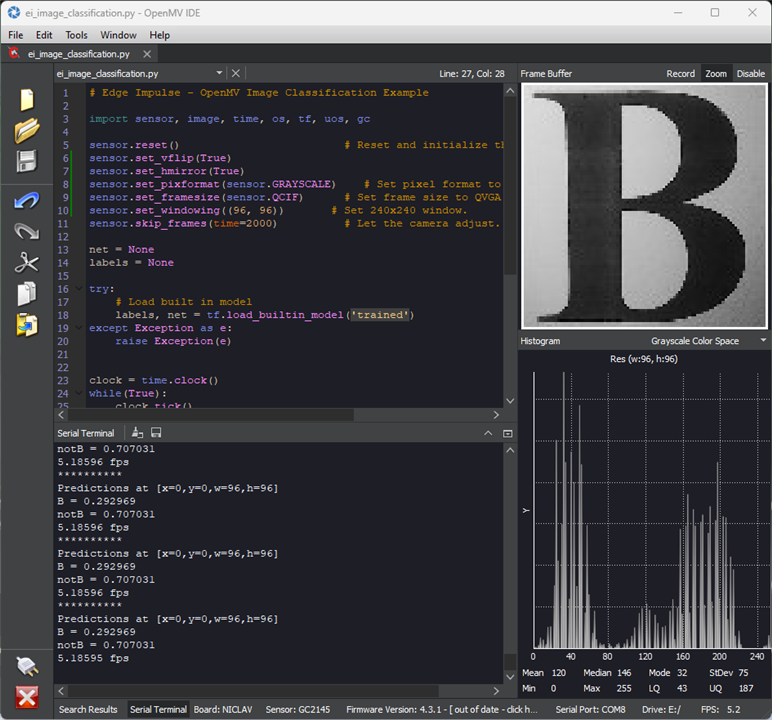The height and width of the screenshot is (720, 772).
Task: Undo the last edit with the blue arrow
Action: [27, 201]
